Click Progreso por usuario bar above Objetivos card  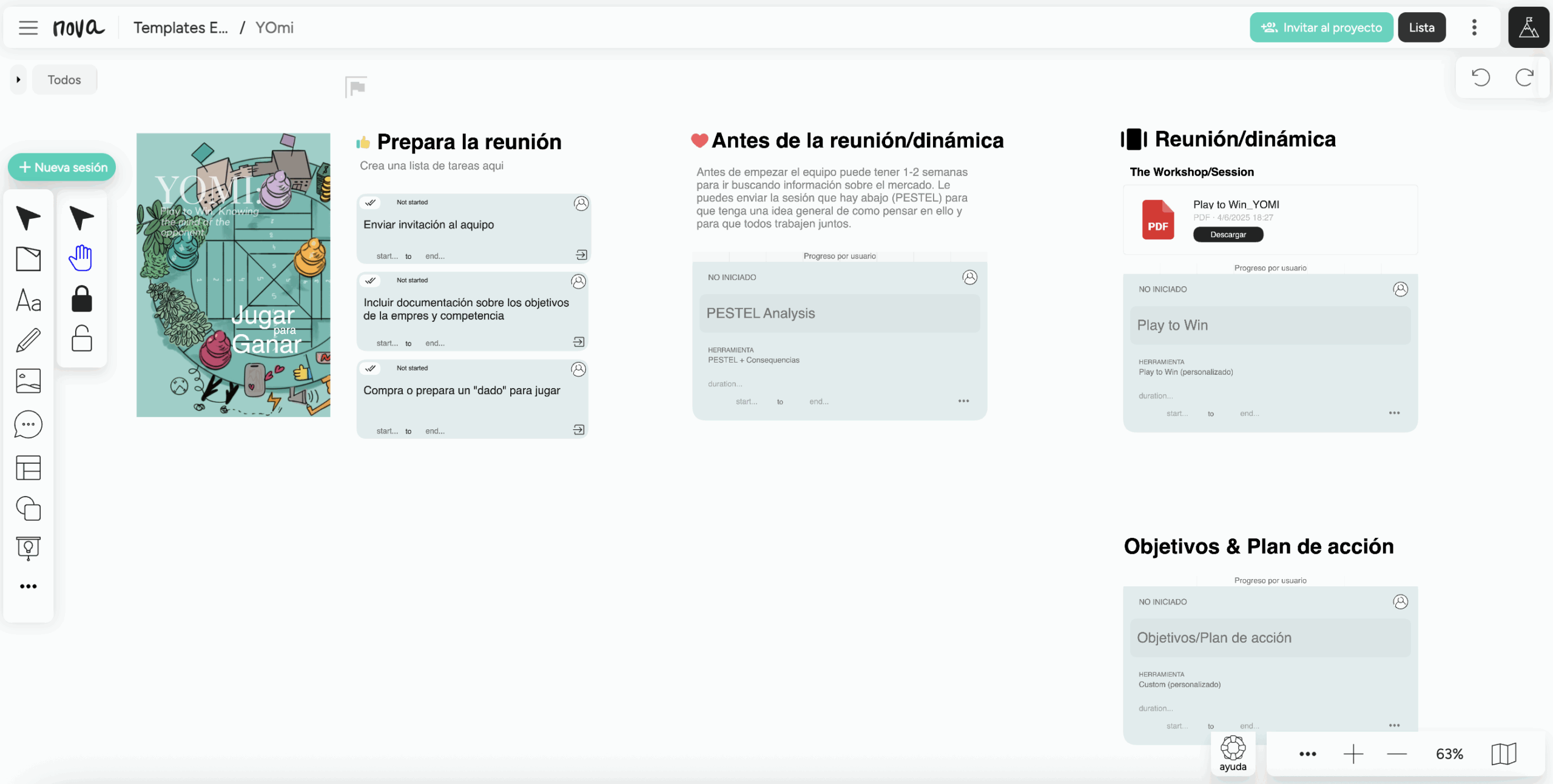[x=1270, y=580]
